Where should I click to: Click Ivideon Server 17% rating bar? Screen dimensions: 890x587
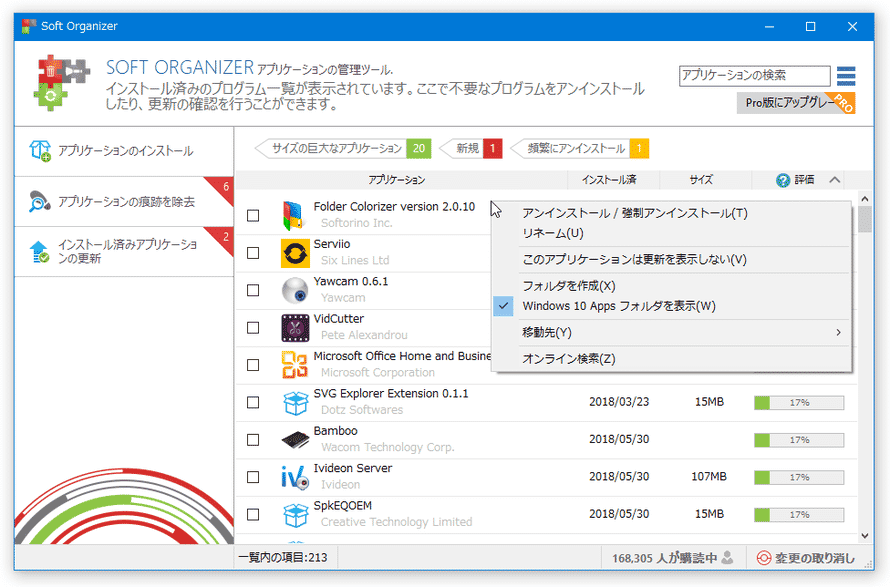pyautogui.click(x=799, y=477)
